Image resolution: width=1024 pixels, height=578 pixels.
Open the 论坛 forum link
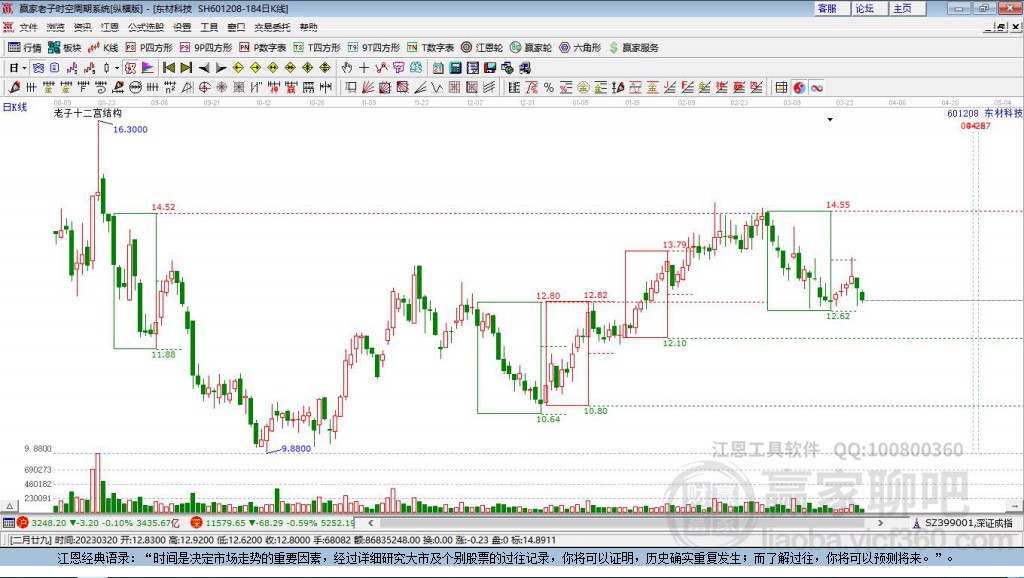[866, 8]
